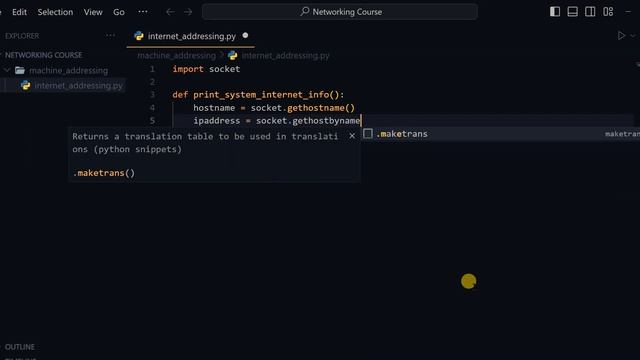The height and width of the screenshot is (360, 640).
Task: Open Customize Layout icon
Action: pos(608,12)
